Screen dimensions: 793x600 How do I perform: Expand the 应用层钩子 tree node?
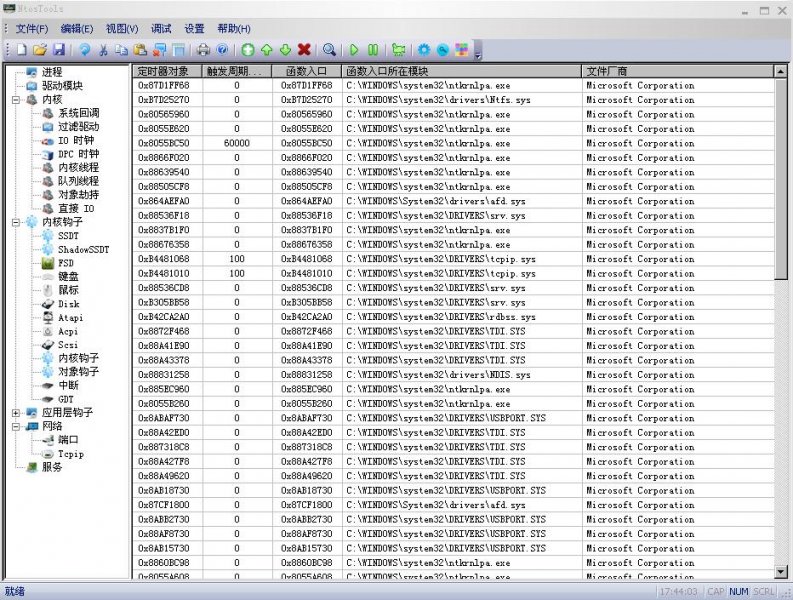coord(16,413)
